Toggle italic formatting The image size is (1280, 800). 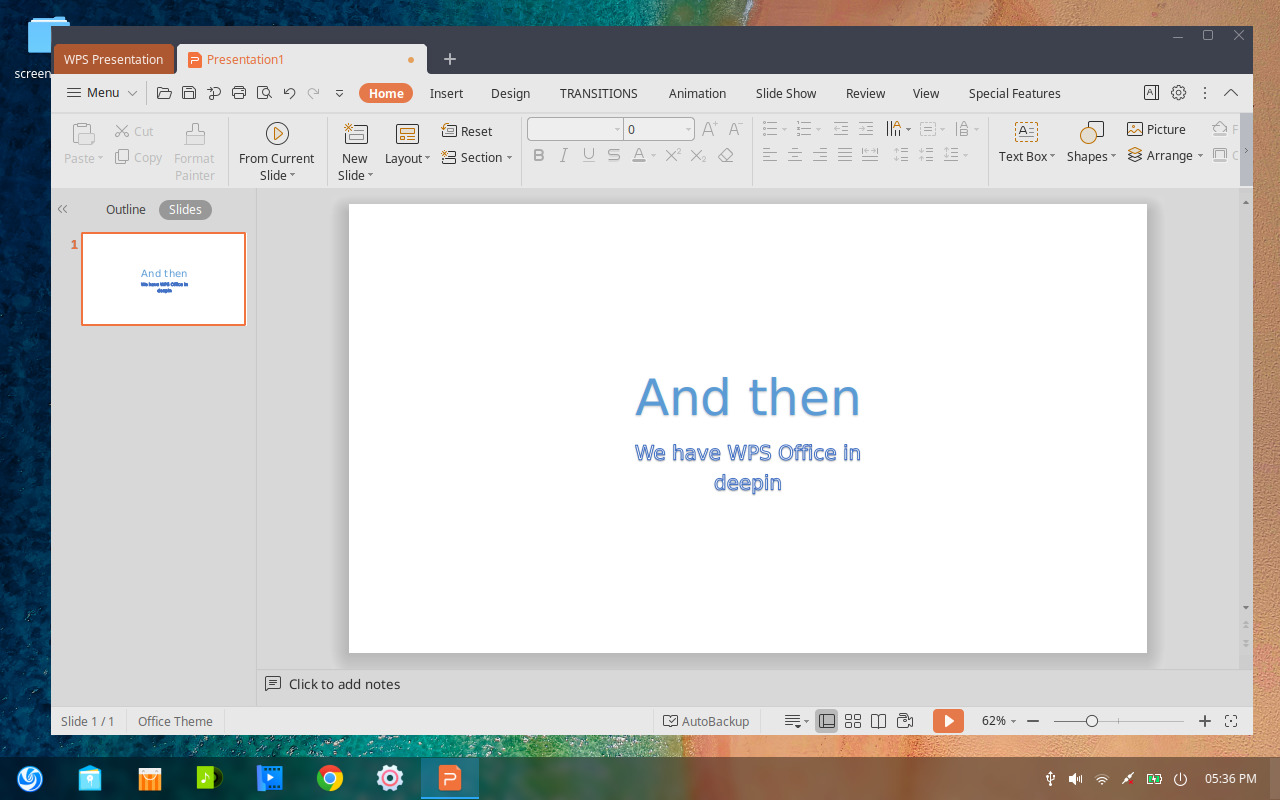coord(563,154)
